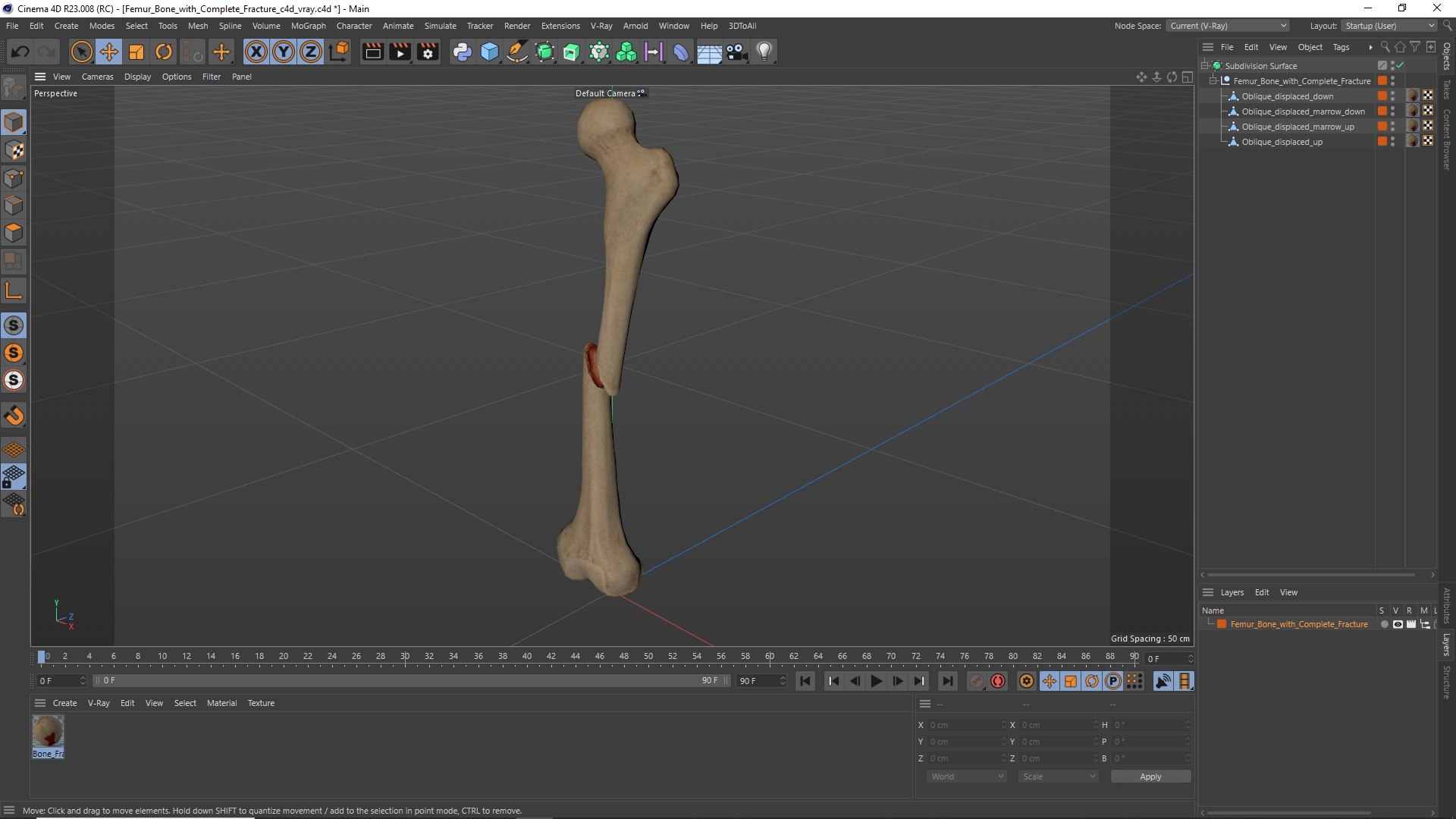Open the MoGraph menu
1456x819 pixels.
click(308, 26)
